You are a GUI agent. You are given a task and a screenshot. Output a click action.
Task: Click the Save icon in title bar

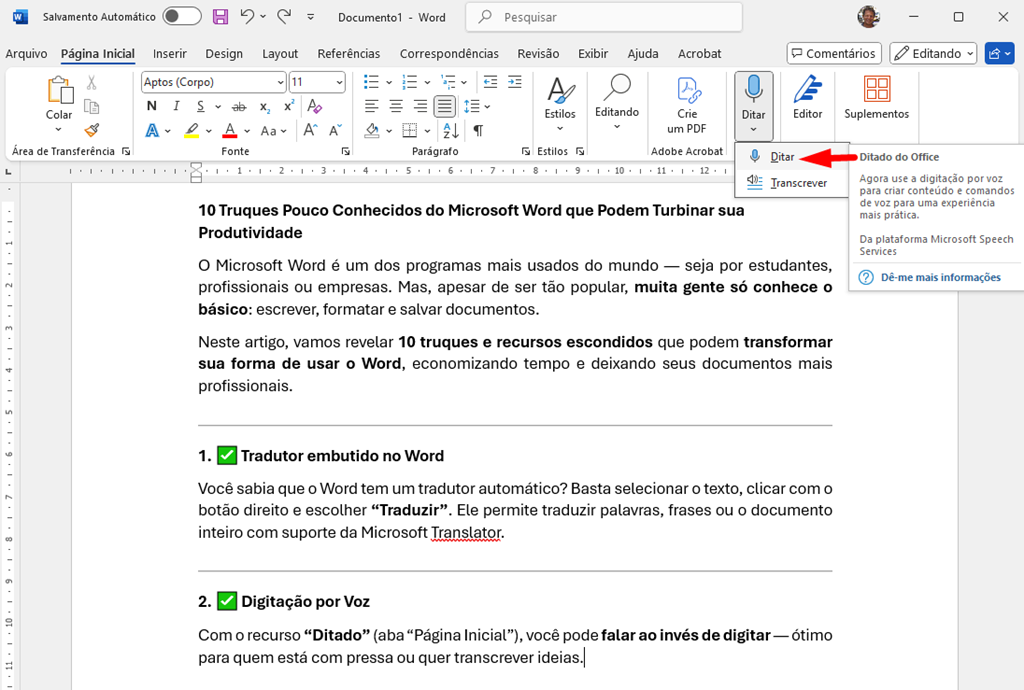point(221,17)
